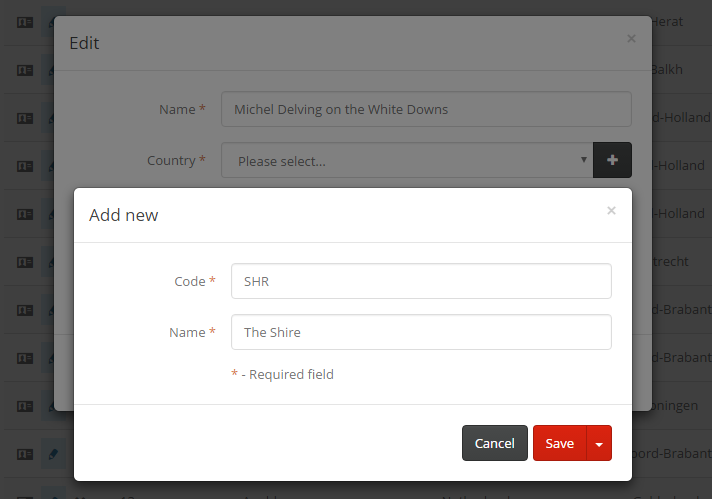This screenshot has width=712, height=499.
Task: Close the Add new dialog
Action: [611, 211]
